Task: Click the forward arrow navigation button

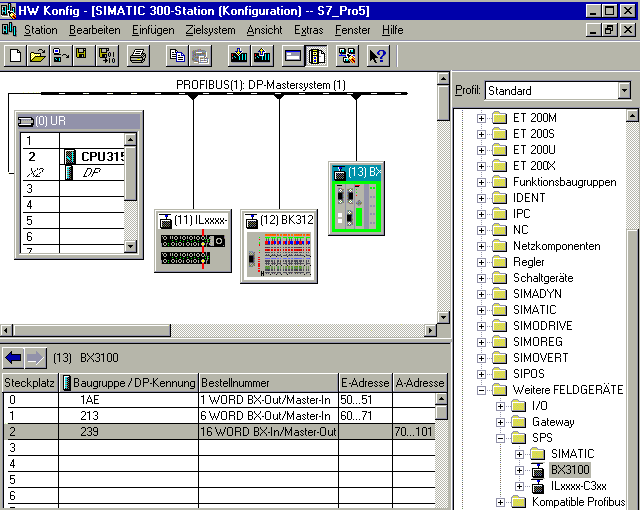Action: coord(36,358)
